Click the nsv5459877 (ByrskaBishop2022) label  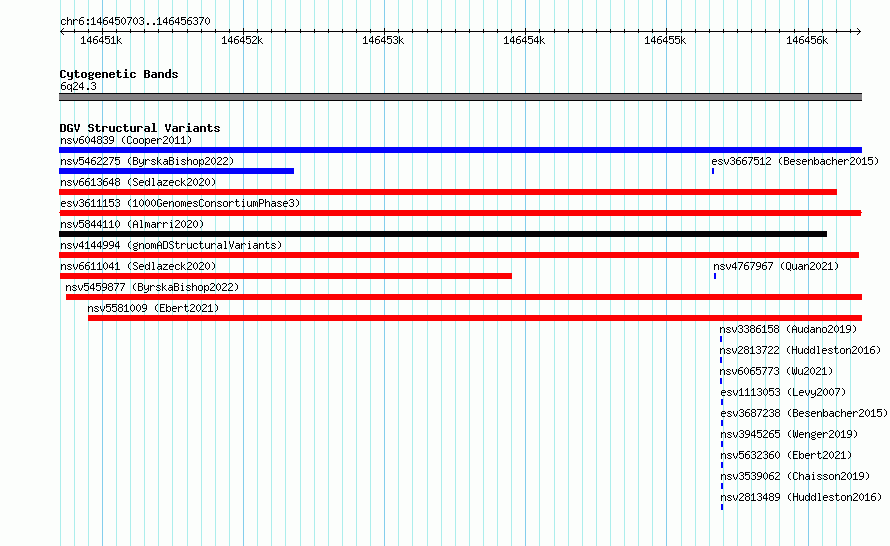pos(152,287)
